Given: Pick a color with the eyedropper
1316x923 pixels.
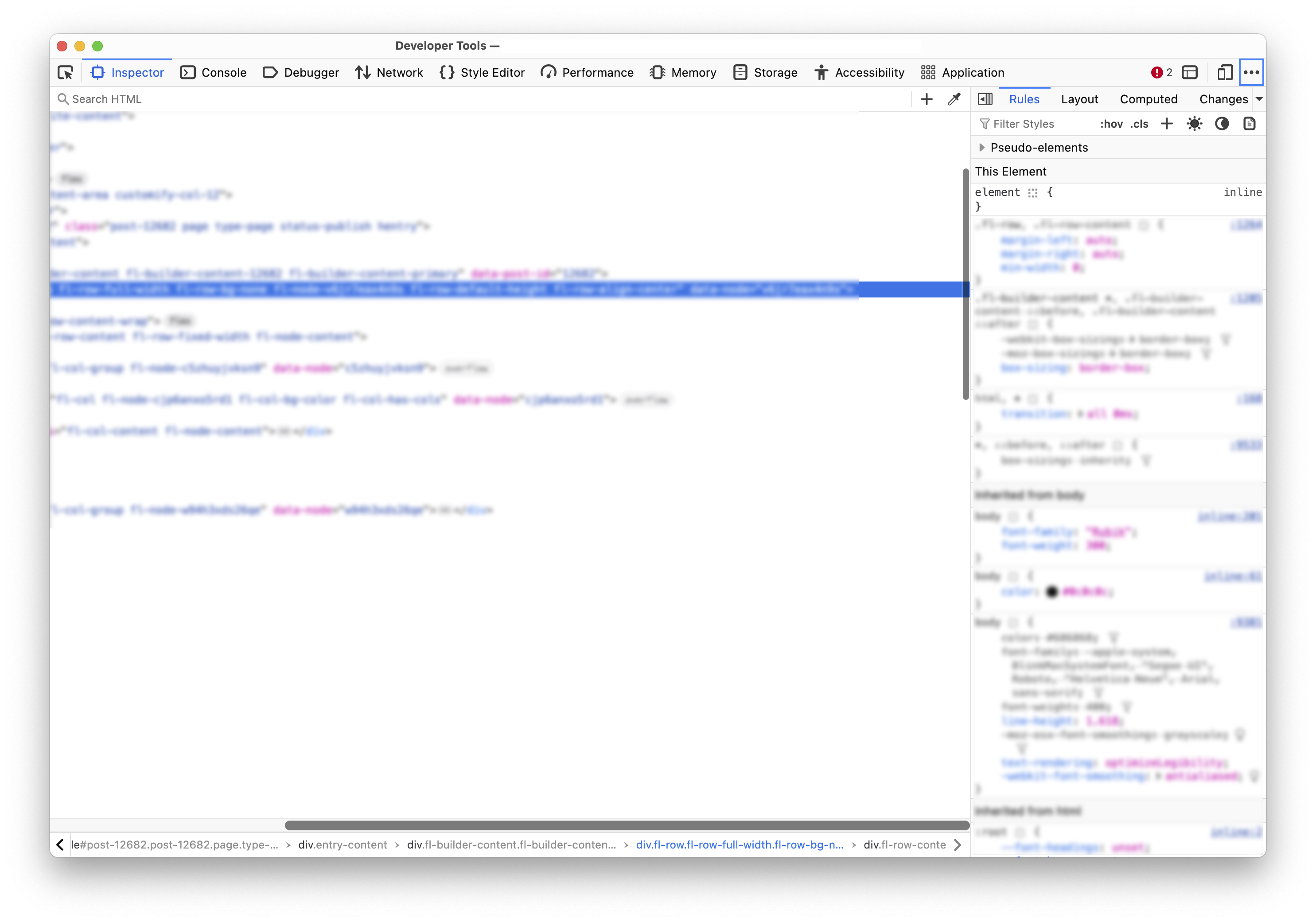Looking at the screenshot, I should [954, 99].
